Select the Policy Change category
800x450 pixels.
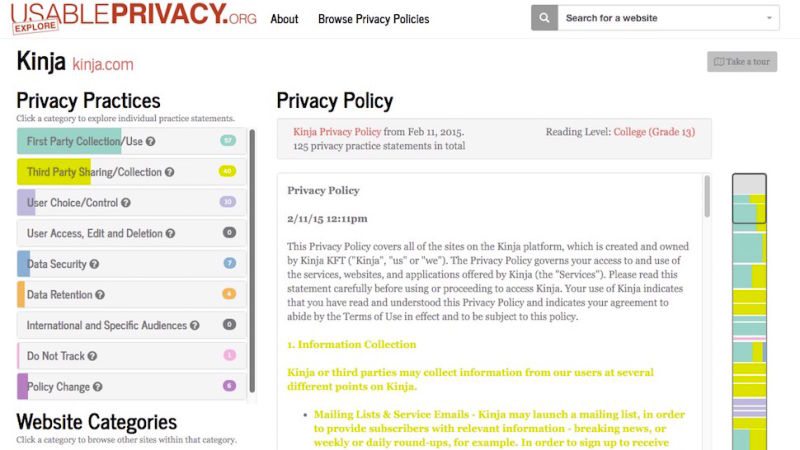[132, 386]
